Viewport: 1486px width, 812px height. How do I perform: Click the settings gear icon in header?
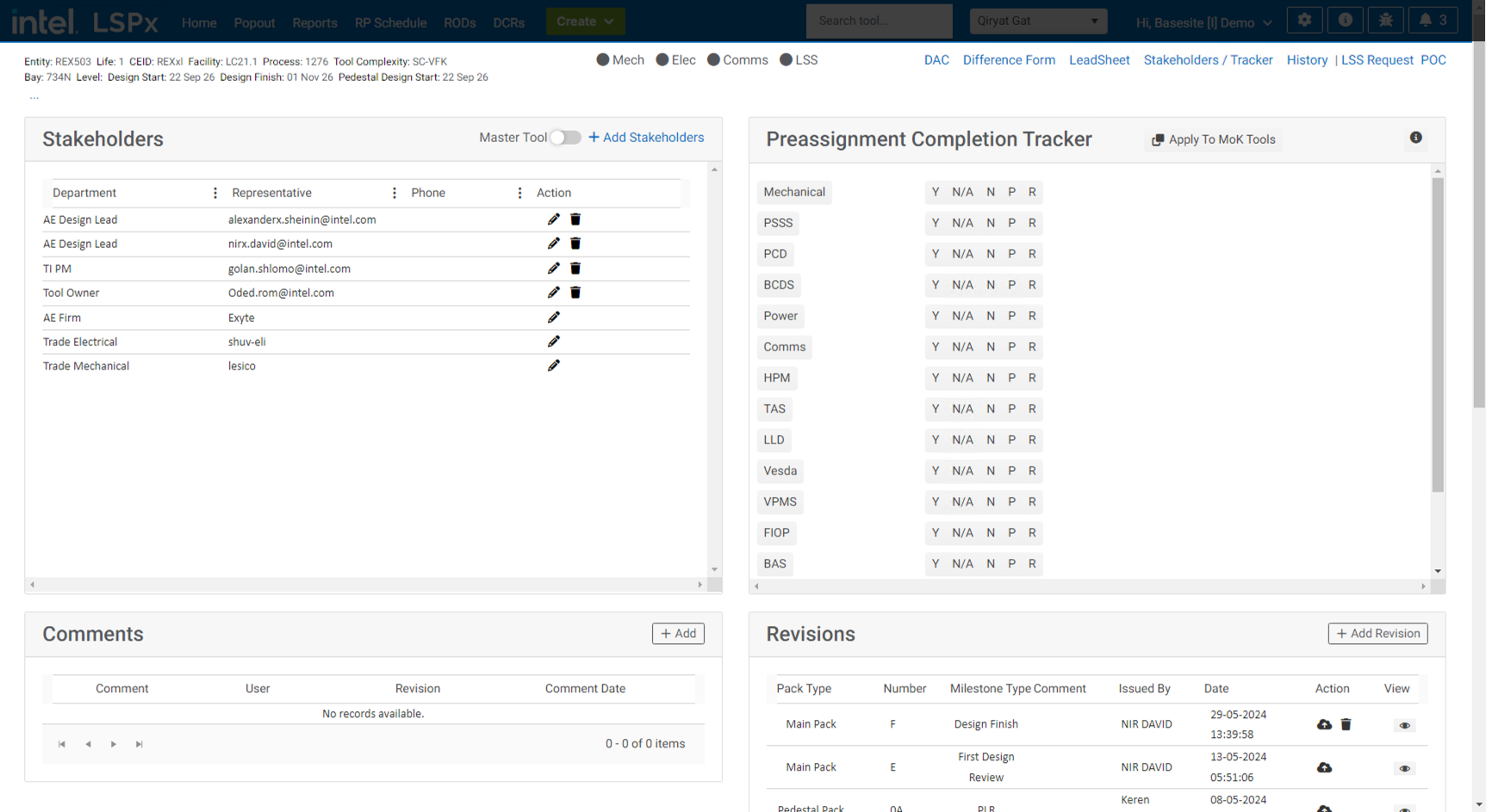(x=1304, y=21)
